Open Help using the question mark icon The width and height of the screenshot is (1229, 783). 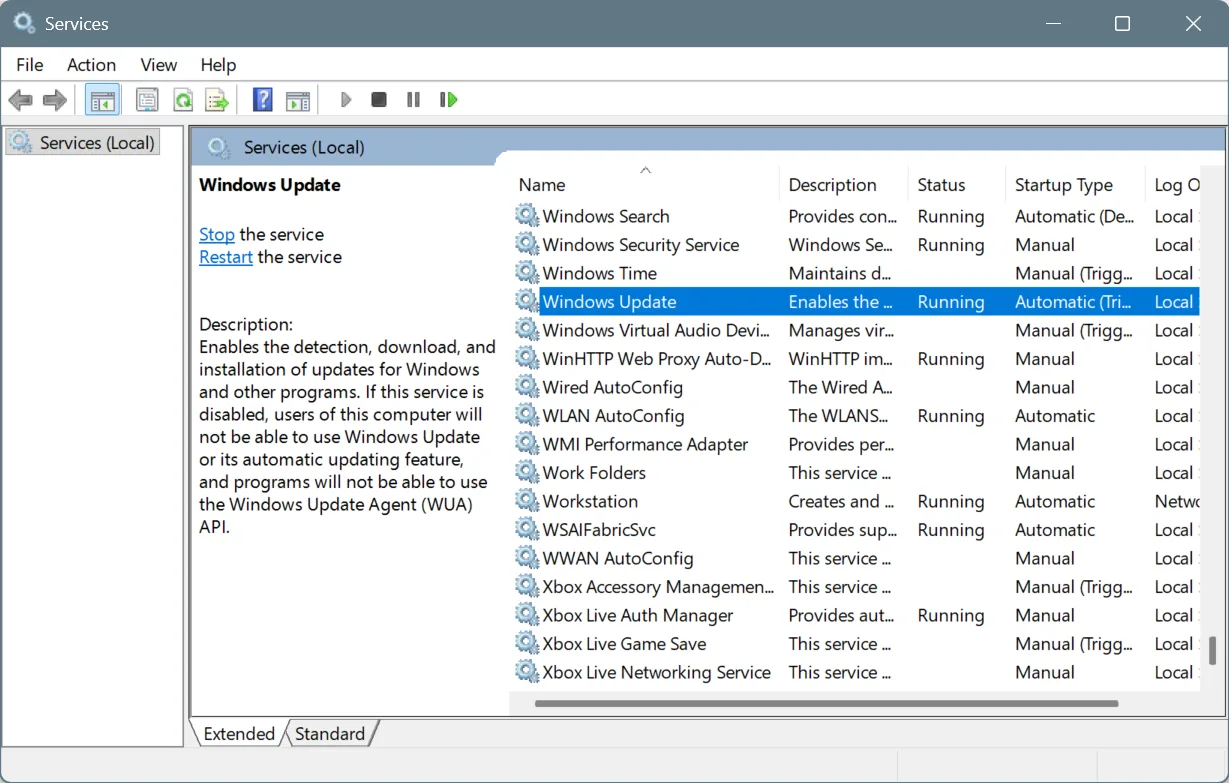261,99
